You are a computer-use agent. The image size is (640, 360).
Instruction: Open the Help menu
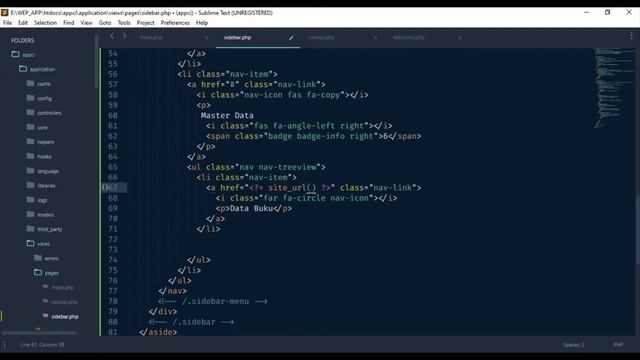pyautogui.click(x=202, y=23)
